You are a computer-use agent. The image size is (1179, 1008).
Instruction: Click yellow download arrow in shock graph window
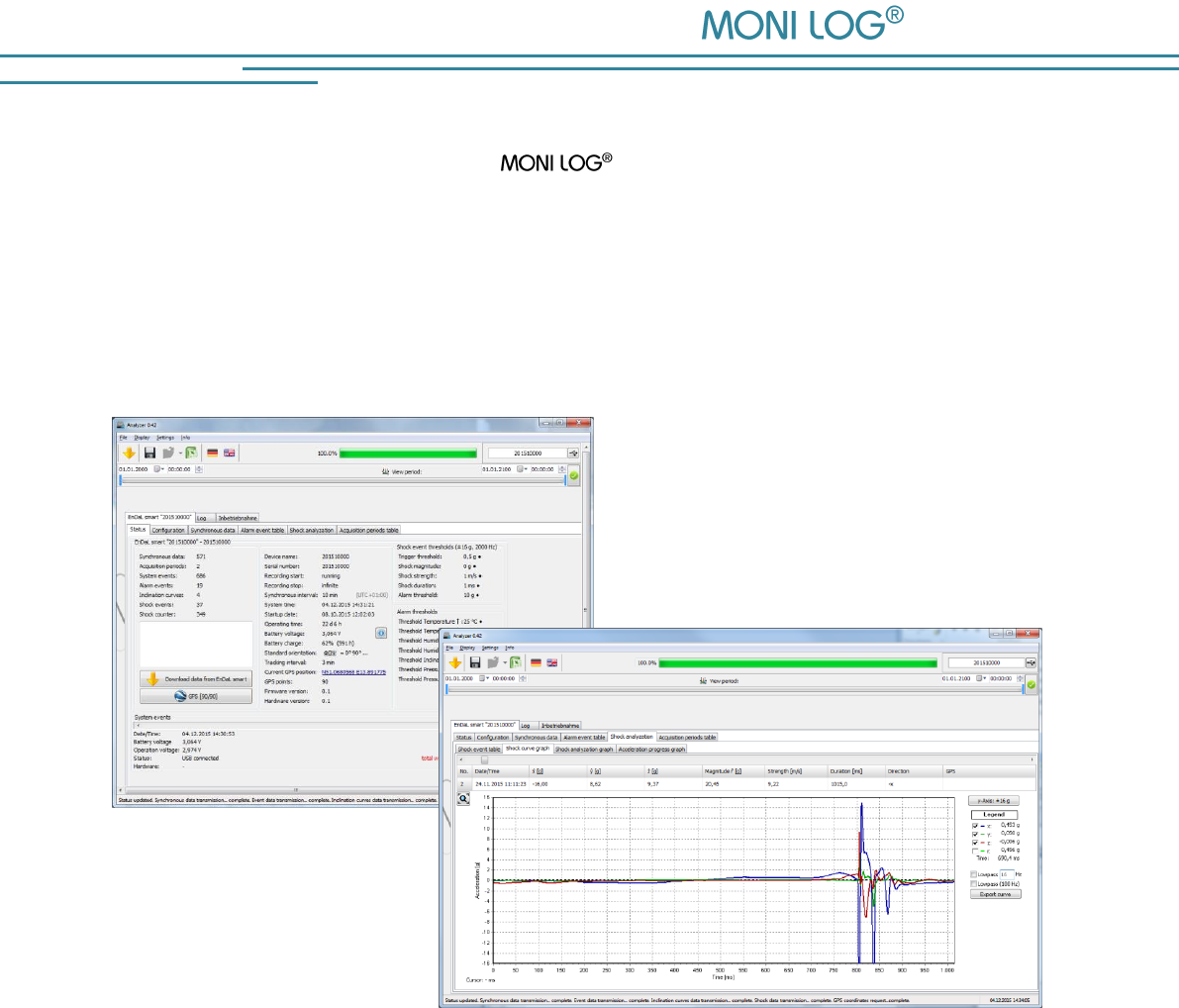455,662
